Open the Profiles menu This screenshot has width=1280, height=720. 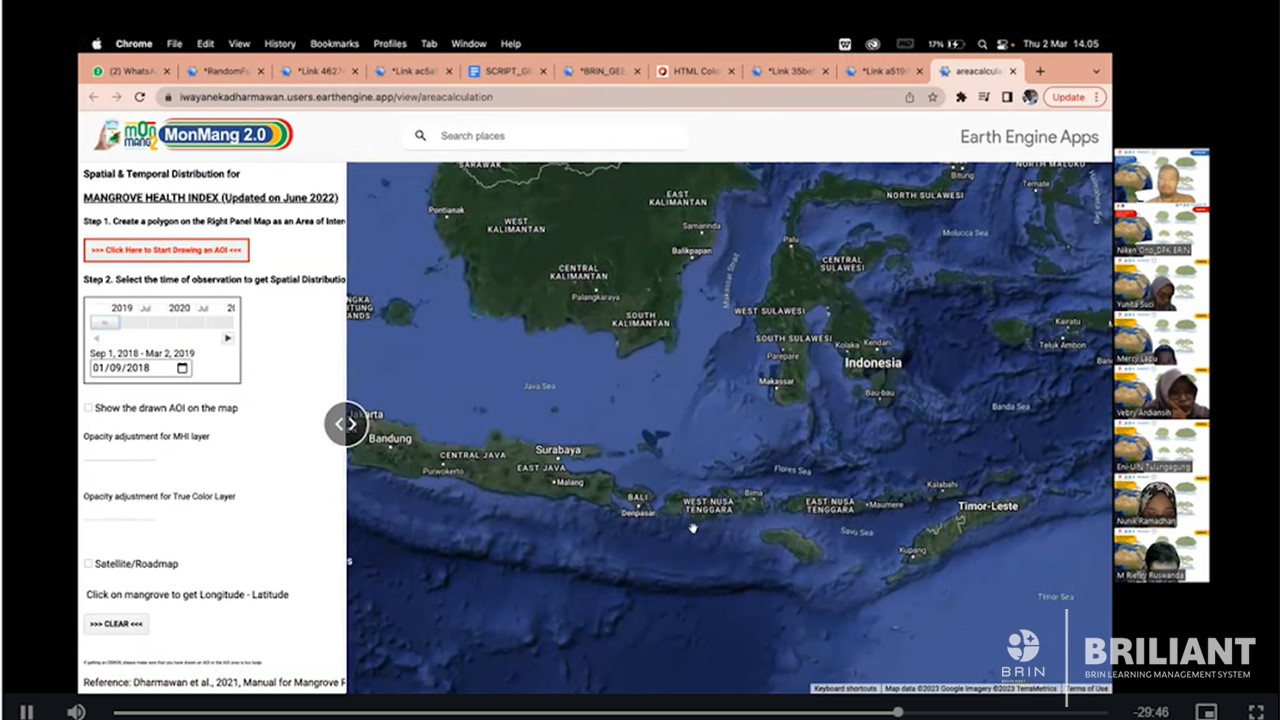[390, 44]
